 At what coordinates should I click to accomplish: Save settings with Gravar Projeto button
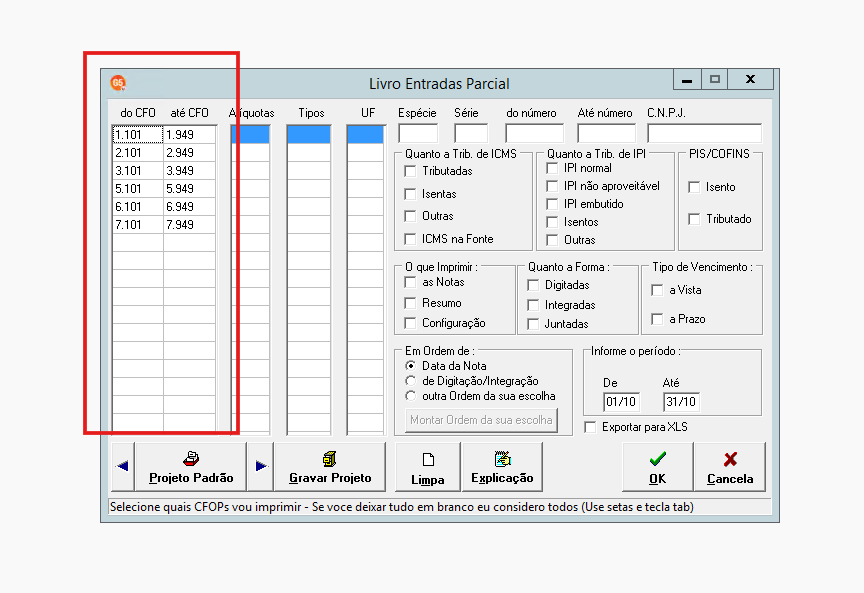[330, 466]
